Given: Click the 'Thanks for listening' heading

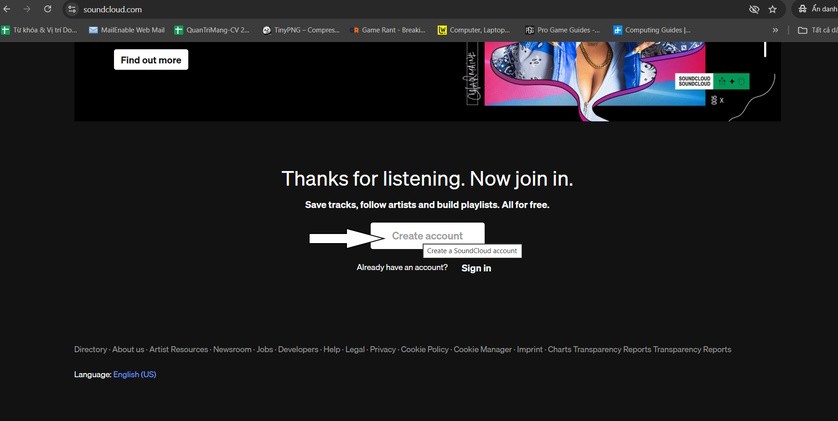Looking at the screenshot, I should [x=427, y=179].
